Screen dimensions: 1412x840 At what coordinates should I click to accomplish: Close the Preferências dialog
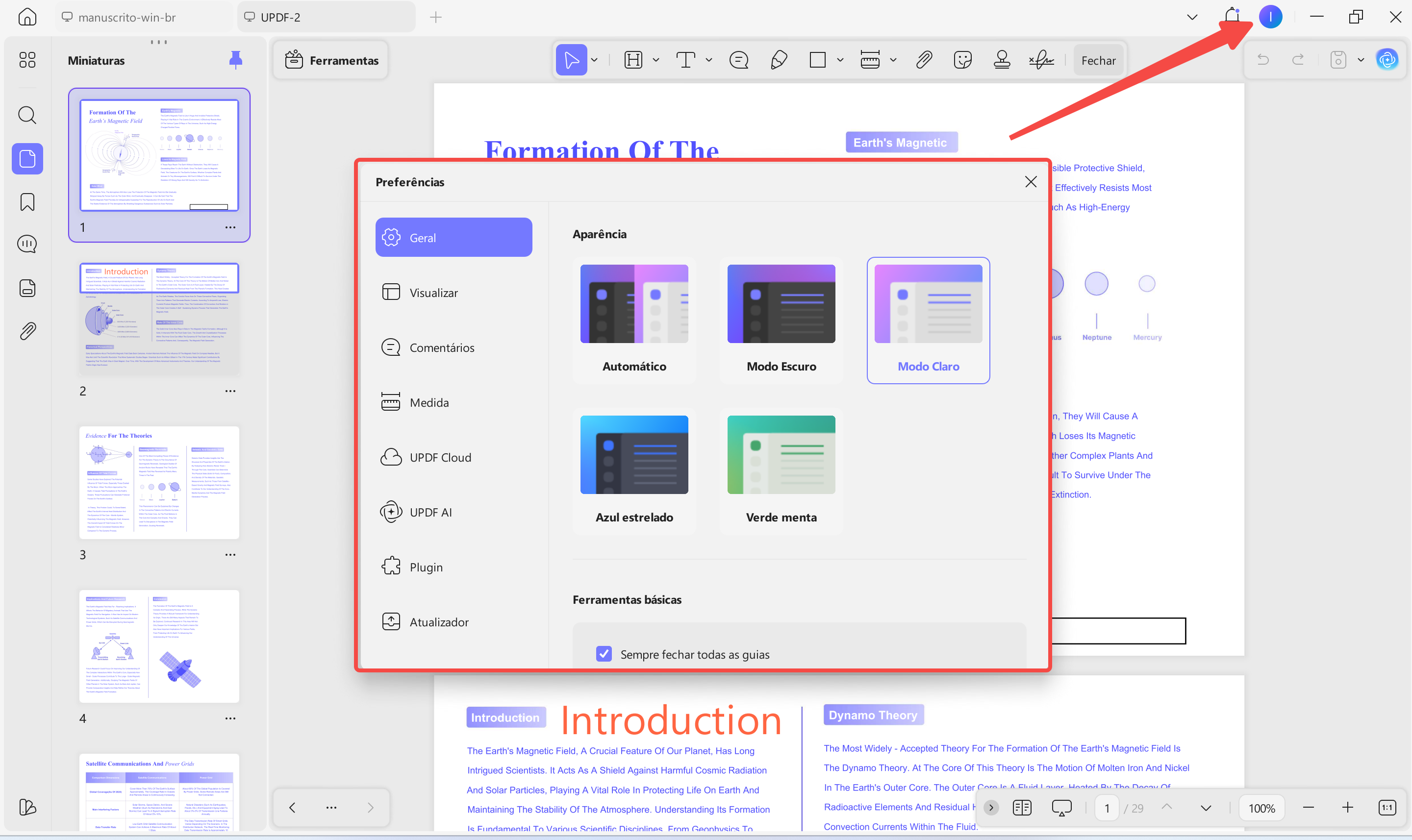[1031, 182]
